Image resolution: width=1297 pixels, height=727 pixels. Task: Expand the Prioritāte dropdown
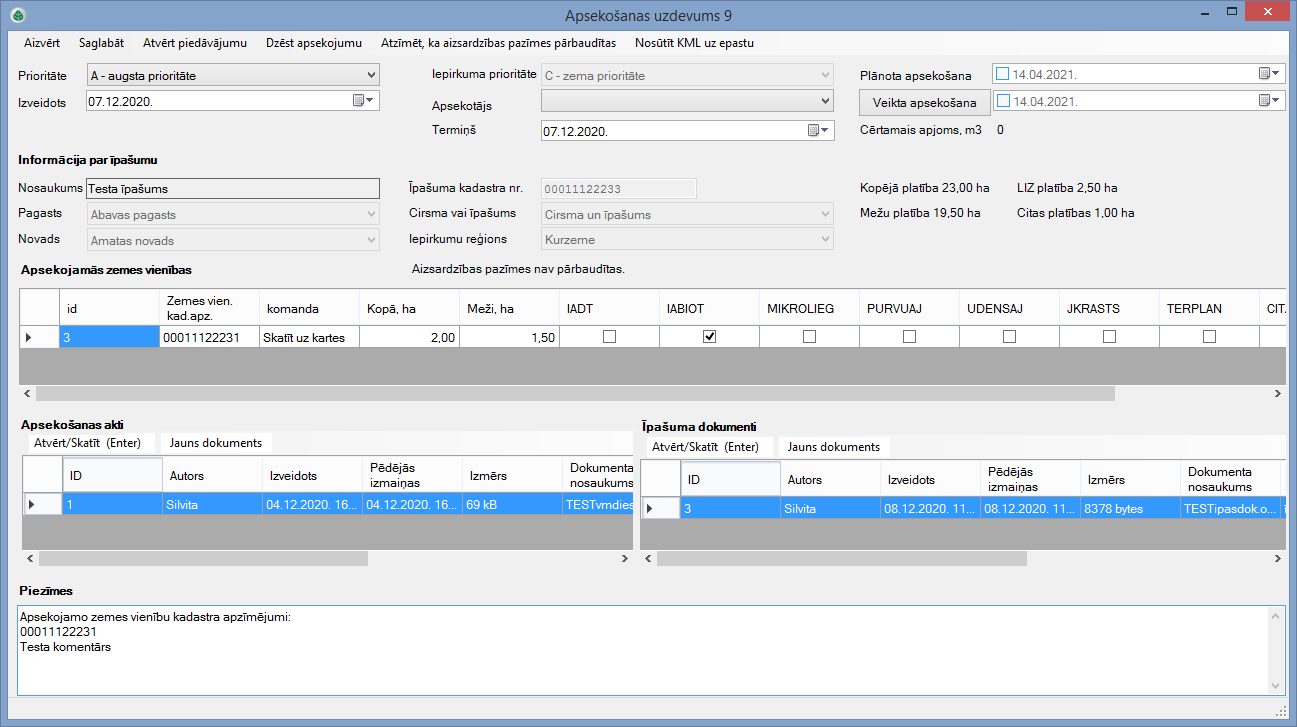(371, 75)
